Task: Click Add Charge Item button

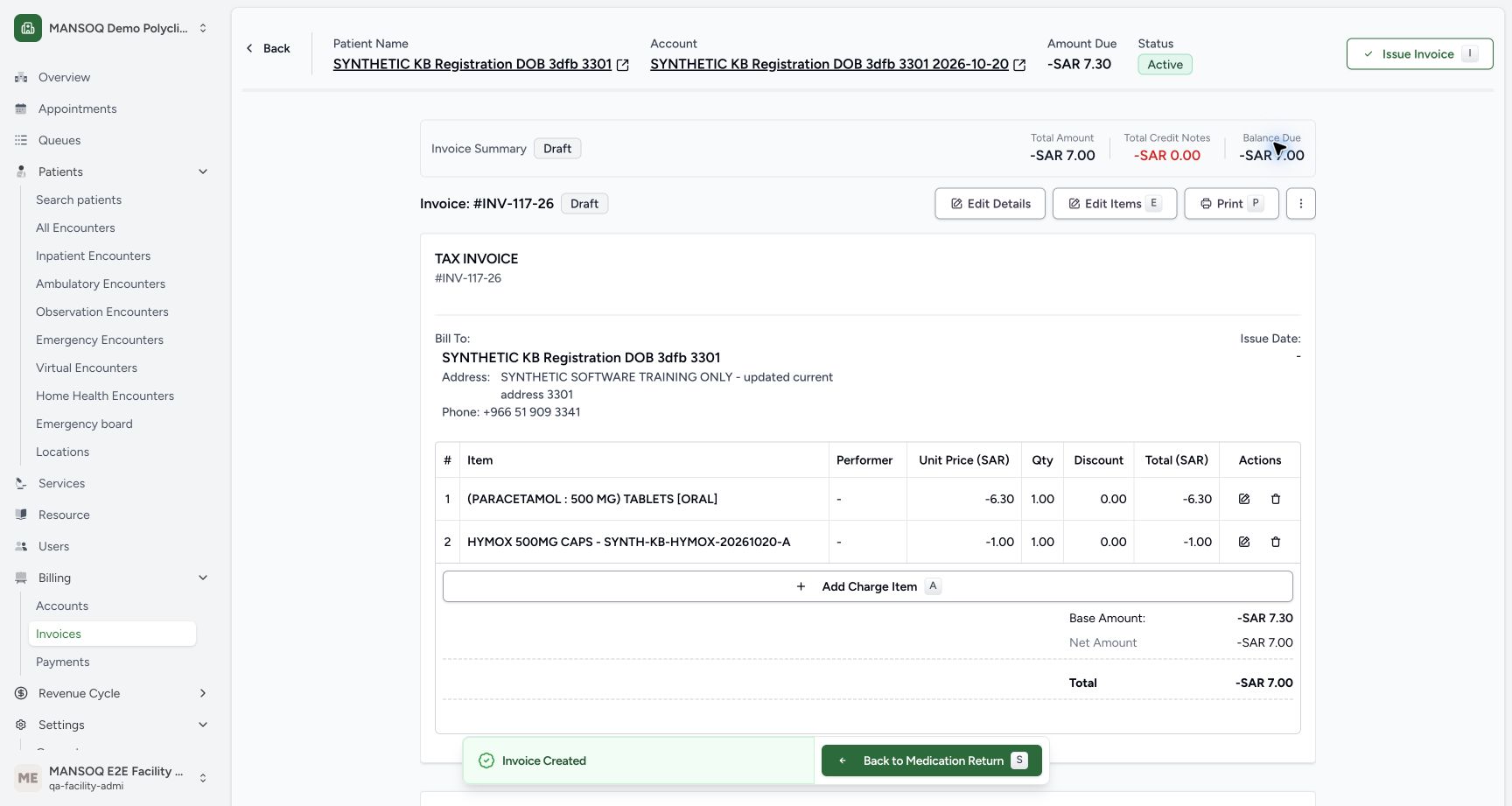Action: [x=867, y=586]
